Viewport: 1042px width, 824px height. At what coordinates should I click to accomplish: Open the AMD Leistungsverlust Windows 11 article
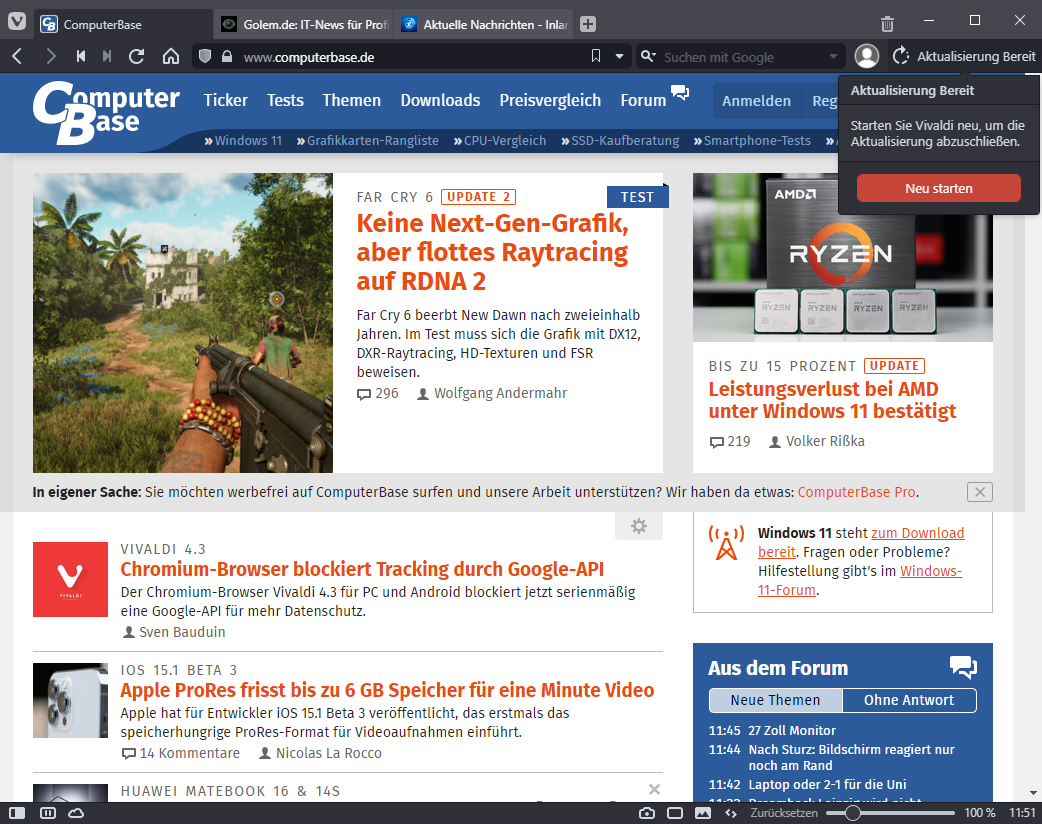click(832, 400)
